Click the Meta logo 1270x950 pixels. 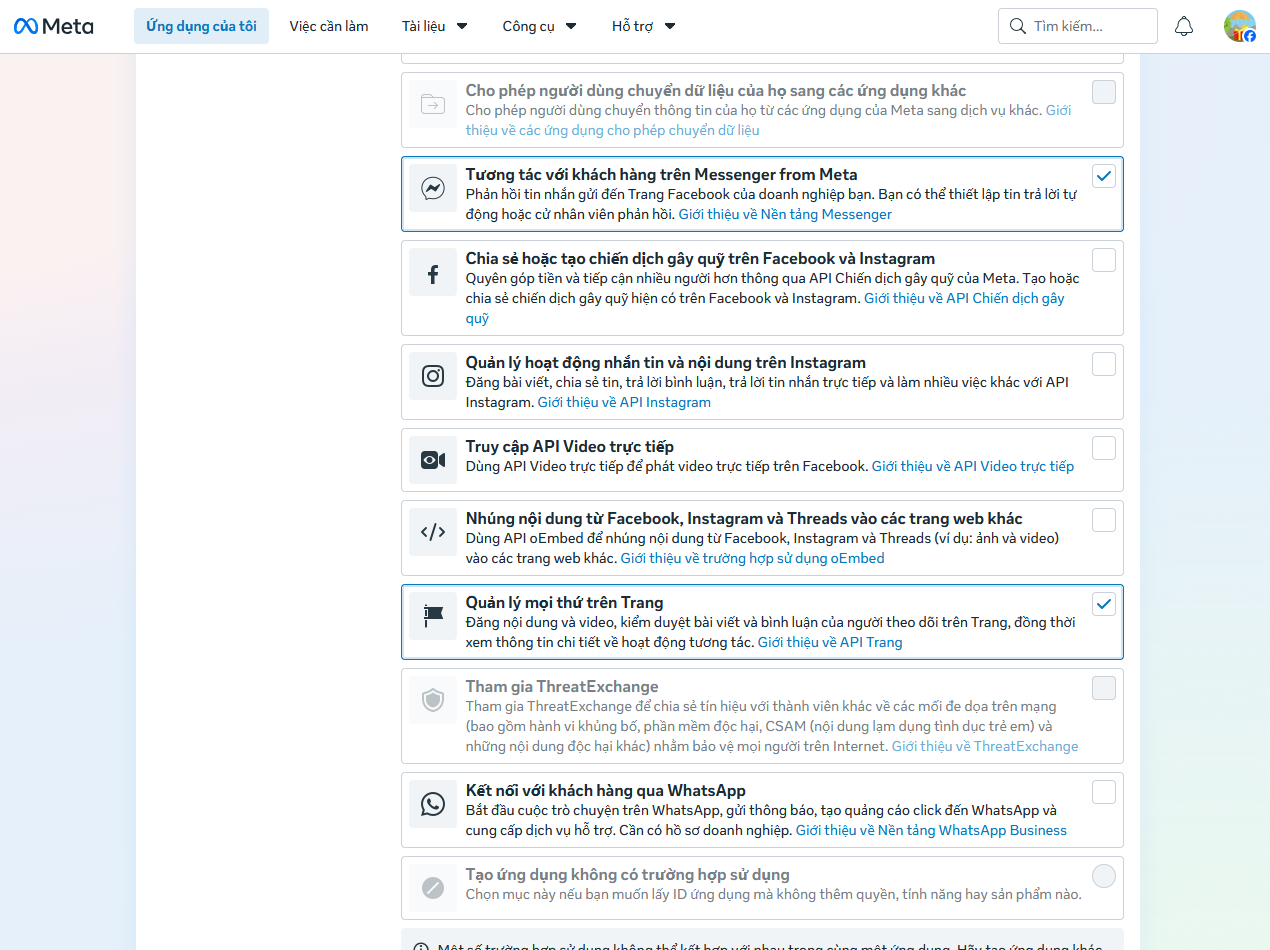tap(54, 26)
